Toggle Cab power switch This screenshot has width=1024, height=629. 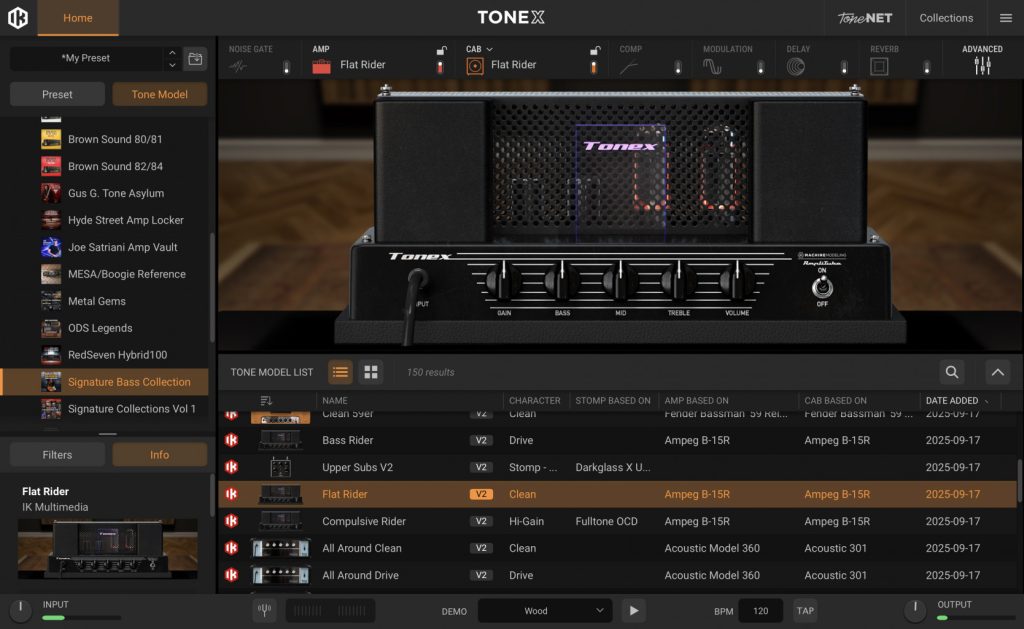click(594, 67)
